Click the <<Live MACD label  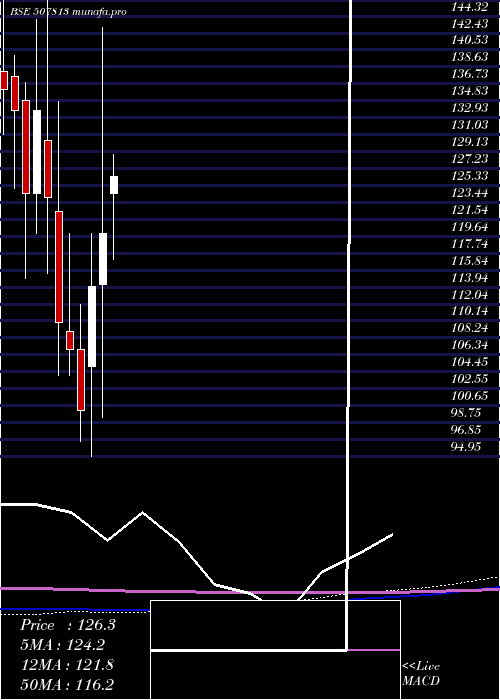click(421, 674)
